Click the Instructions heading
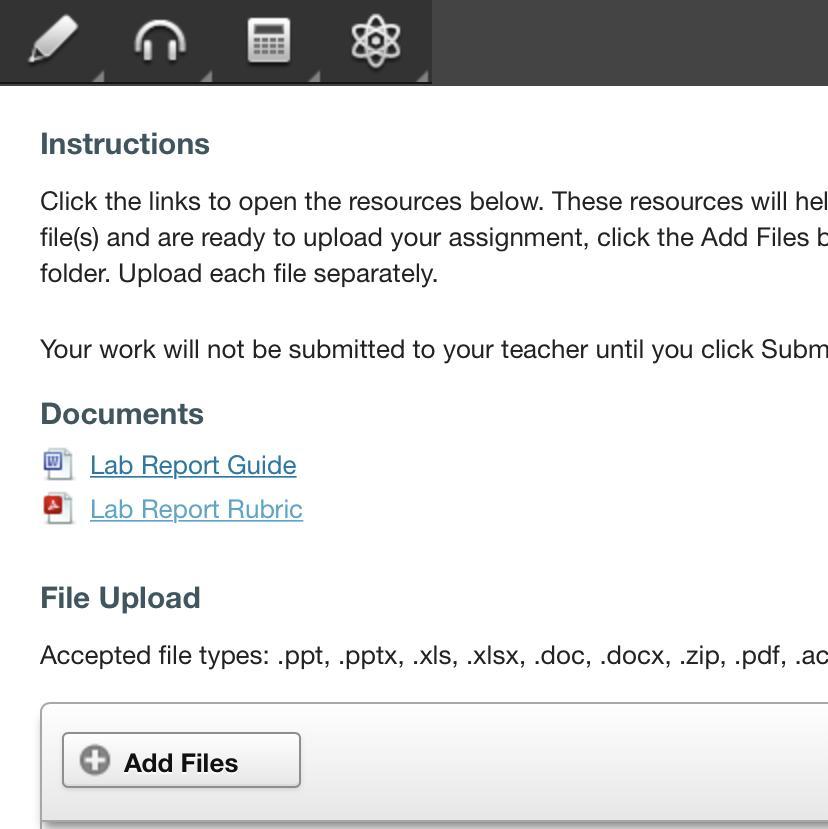 point(125,144)
